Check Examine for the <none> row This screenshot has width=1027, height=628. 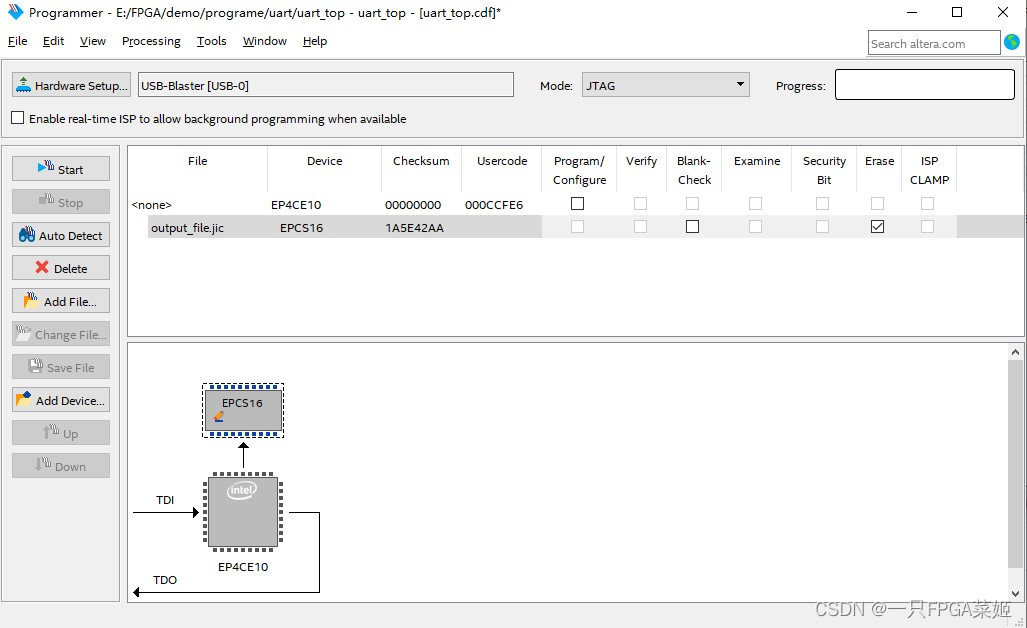[x=755, y=204]
